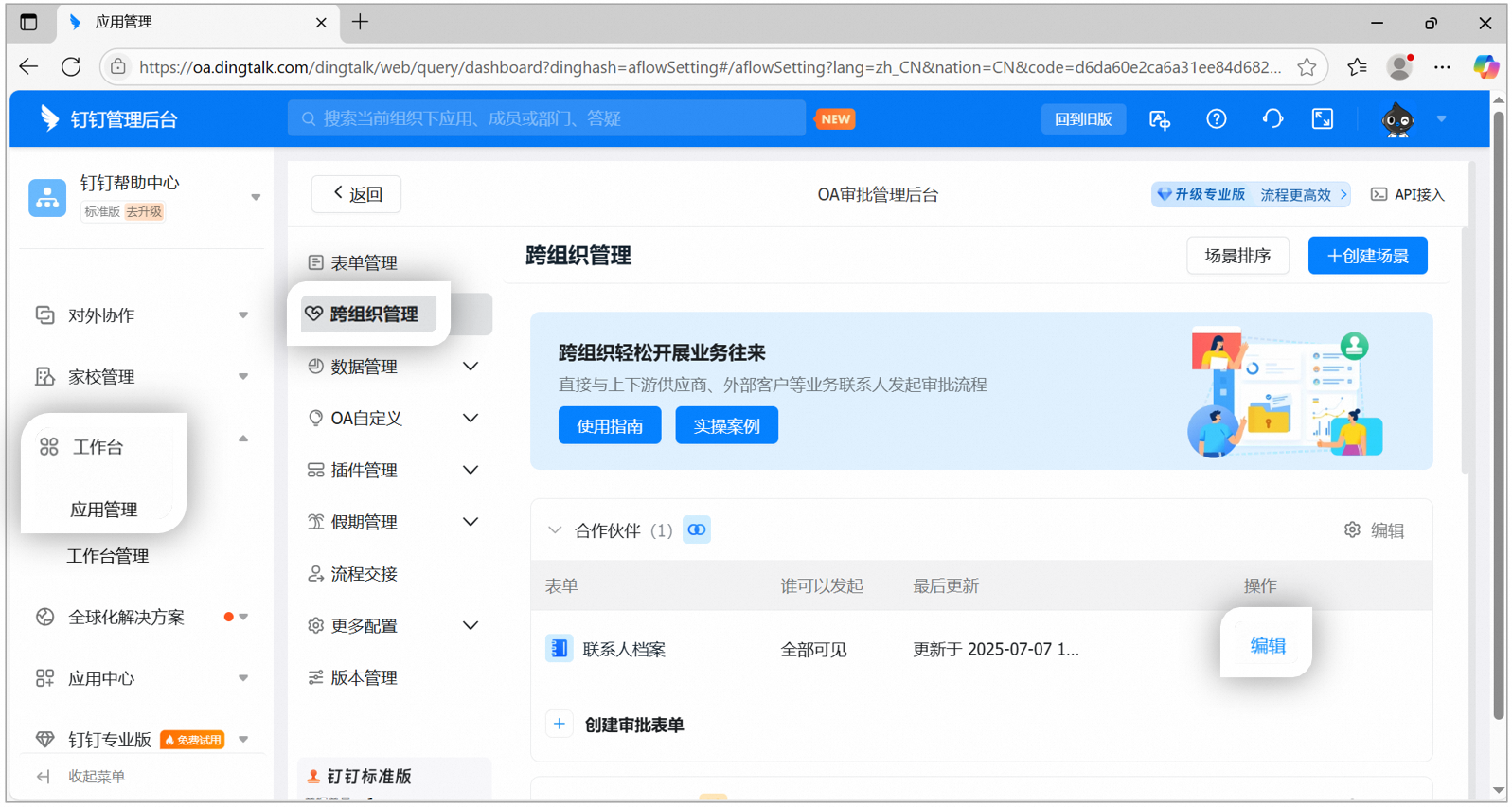Expand the OA自定义 submenu
This screenshot has height=807, width=1512.
[471, 418]
